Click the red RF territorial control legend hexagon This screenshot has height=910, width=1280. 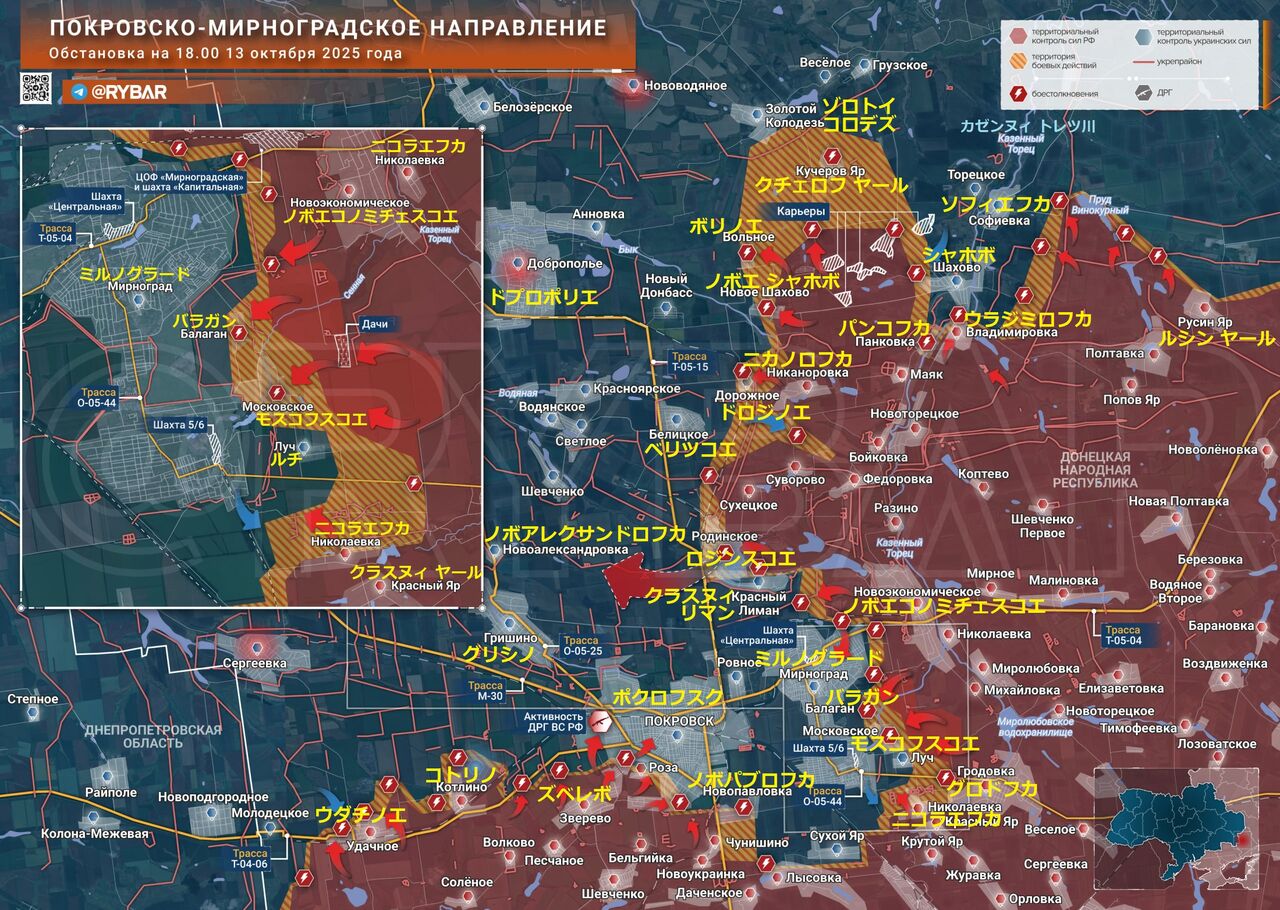1017,38
